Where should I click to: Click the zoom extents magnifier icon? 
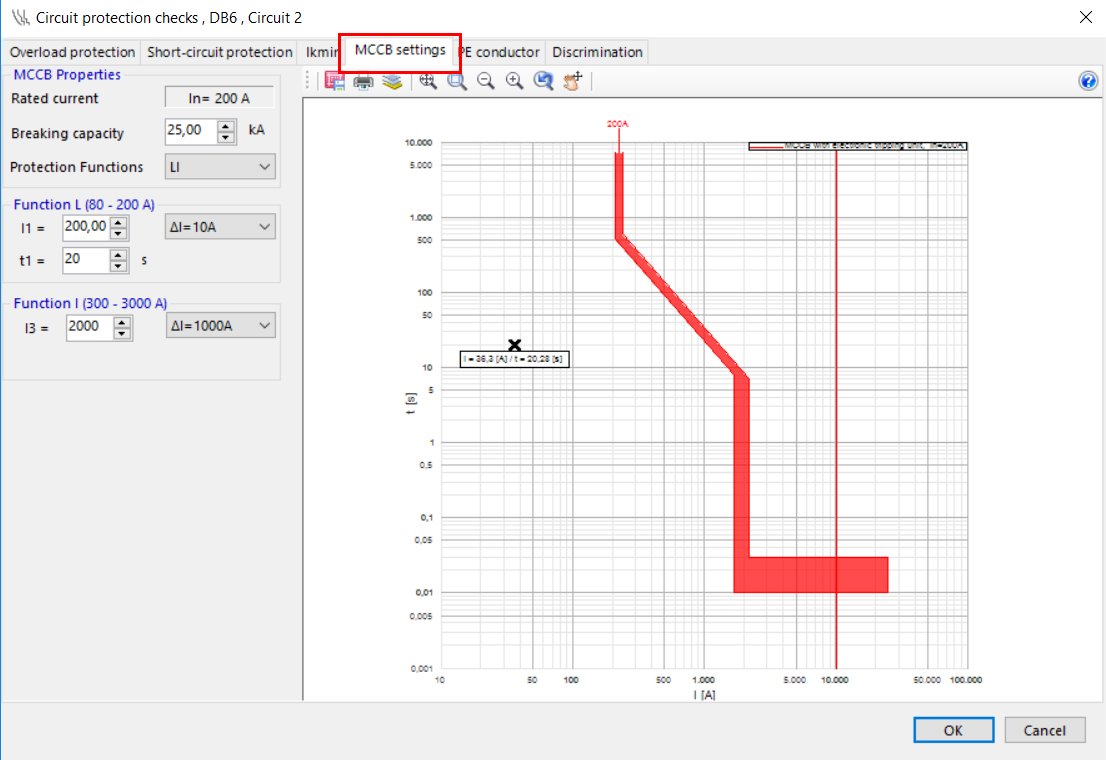pos(428,82)
